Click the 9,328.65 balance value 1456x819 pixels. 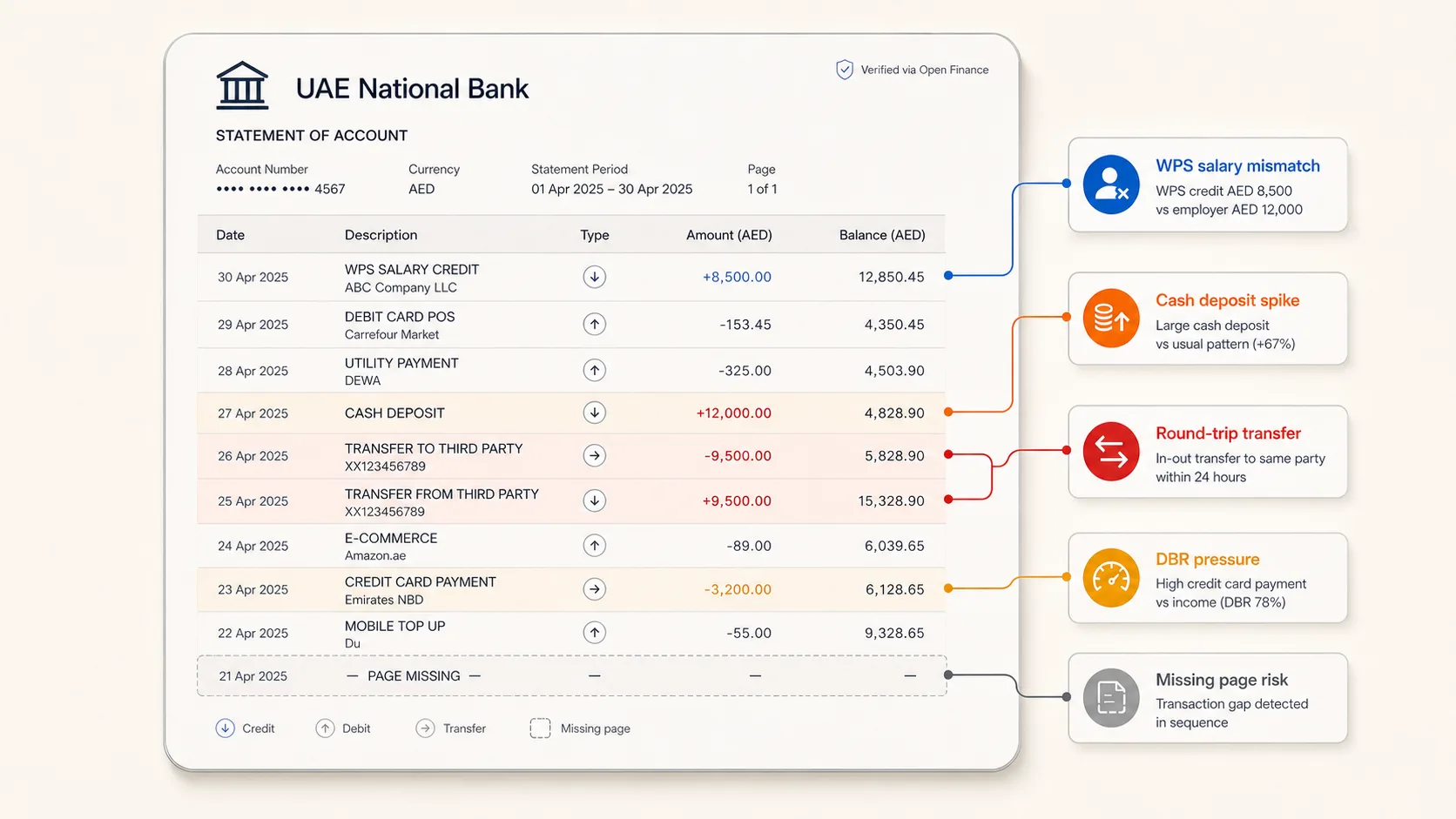coord(894,633)
